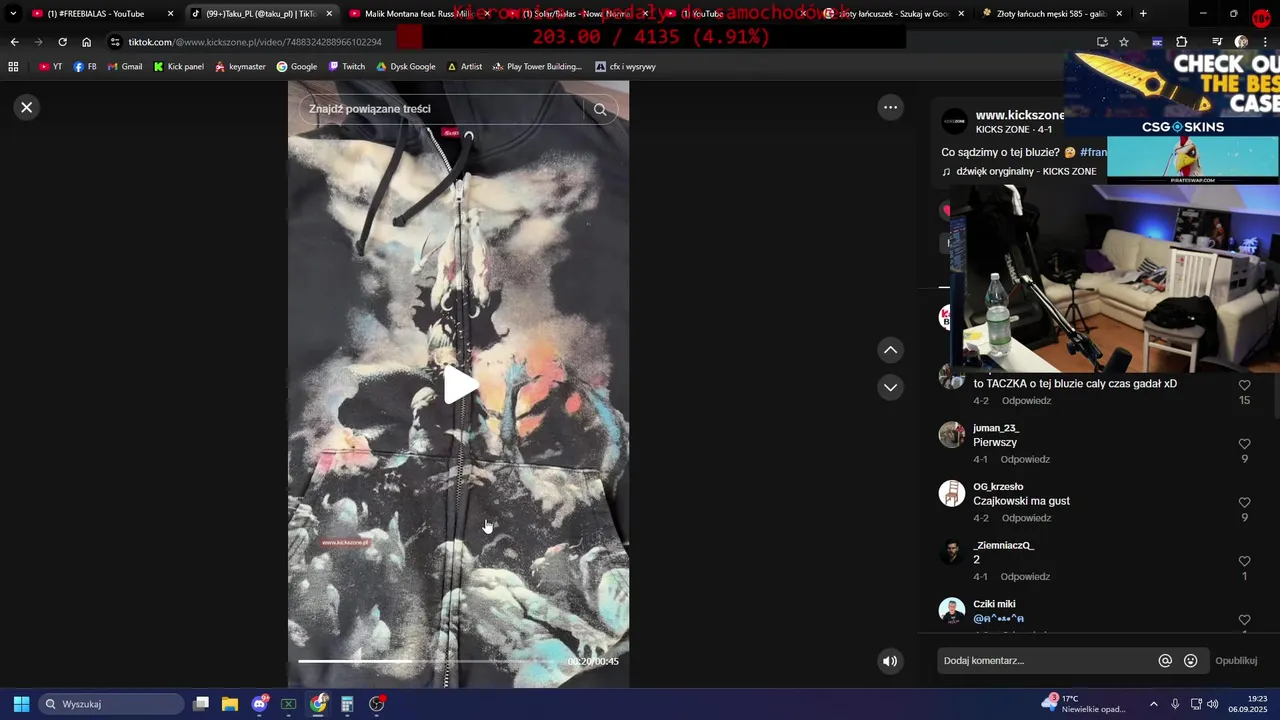1280x720 pixels.
Task: Mute the video with speaker button
Action: pos(890,661)
